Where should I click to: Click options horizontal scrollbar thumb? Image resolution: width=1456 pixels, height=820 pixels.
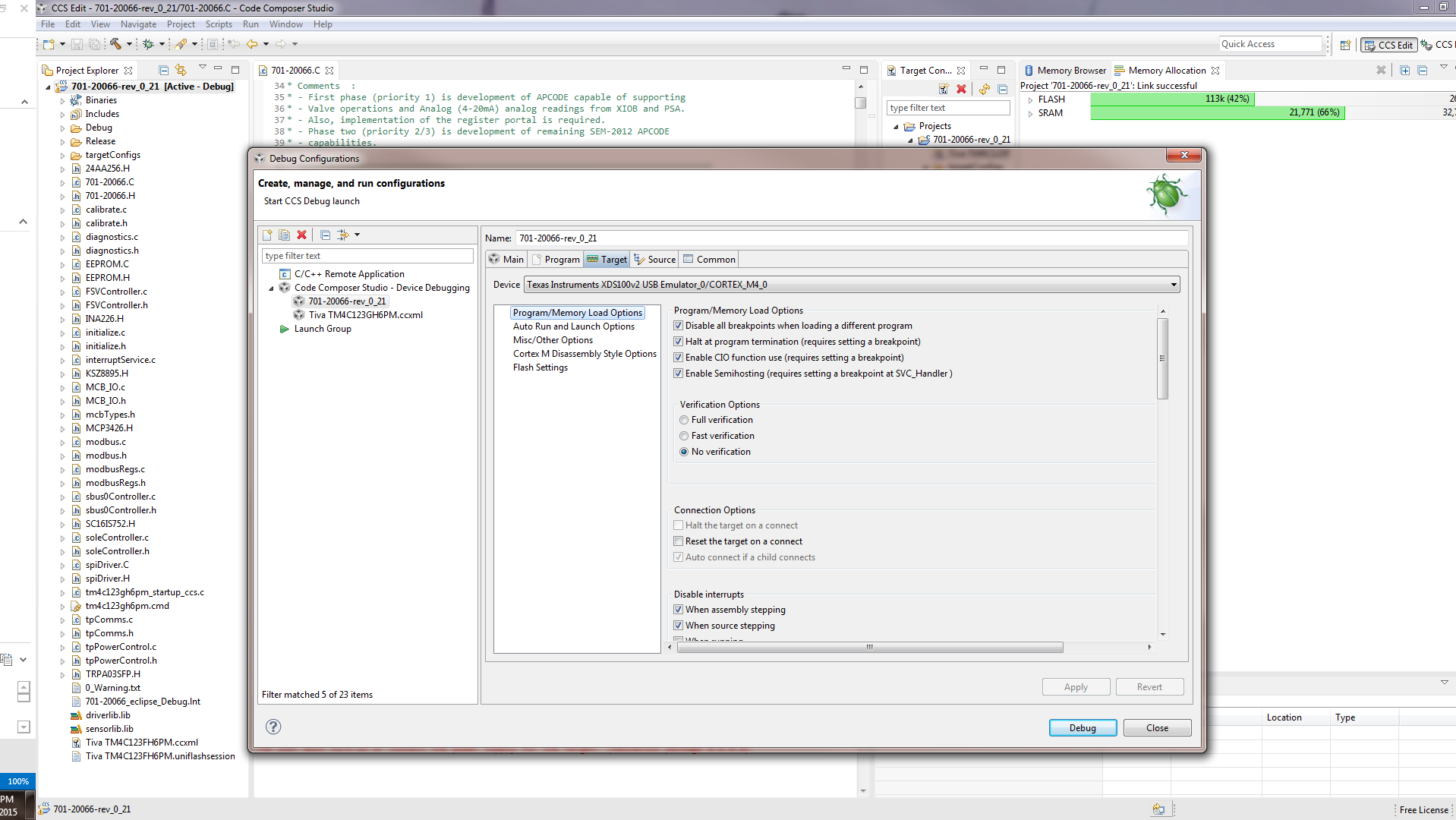(870, 648)
